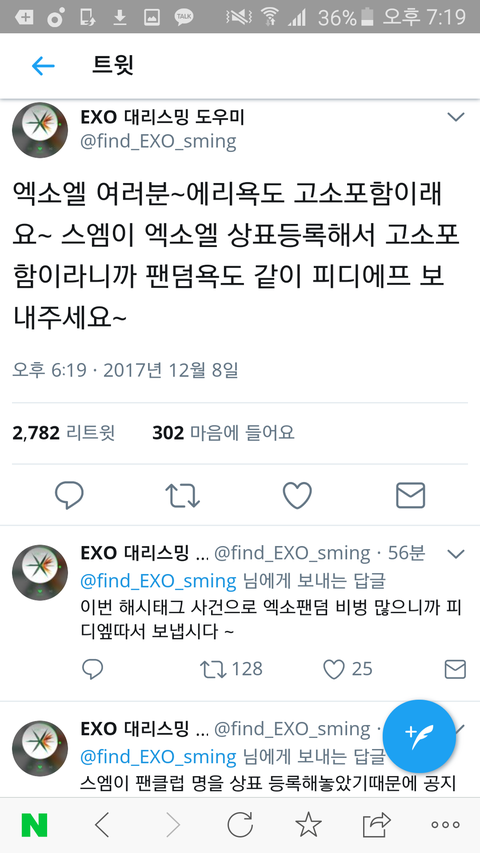The image size is (480, 853).
Task: Open main tweet's dropdown chevron
Action: click(x=456, y=117)
